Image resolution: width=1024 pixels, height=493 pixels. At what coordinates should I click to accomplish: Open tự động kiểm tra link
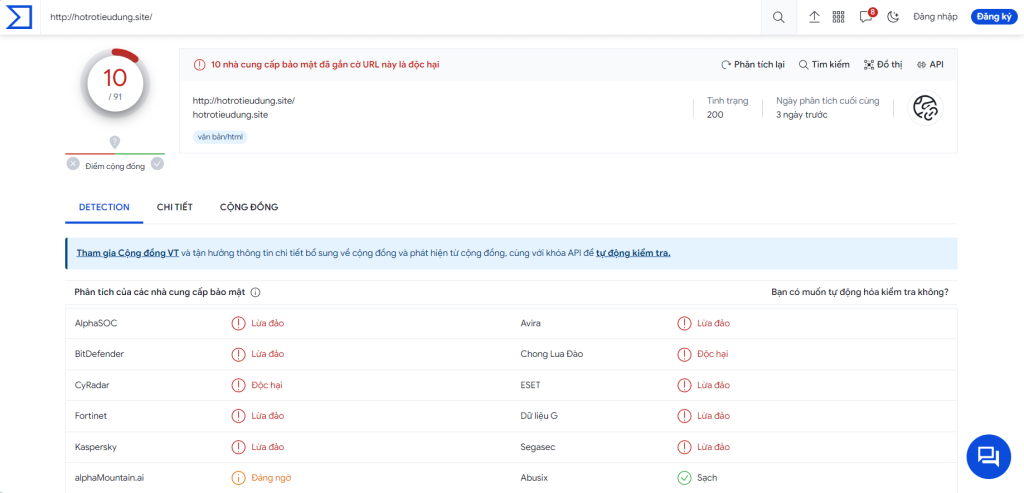click(633, 253)
